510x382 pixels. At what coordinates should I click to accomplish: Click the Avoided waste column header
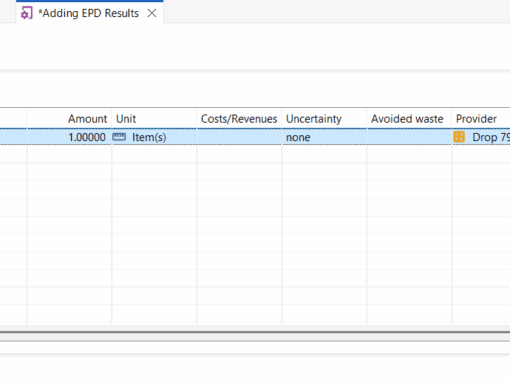pos(409,119)
